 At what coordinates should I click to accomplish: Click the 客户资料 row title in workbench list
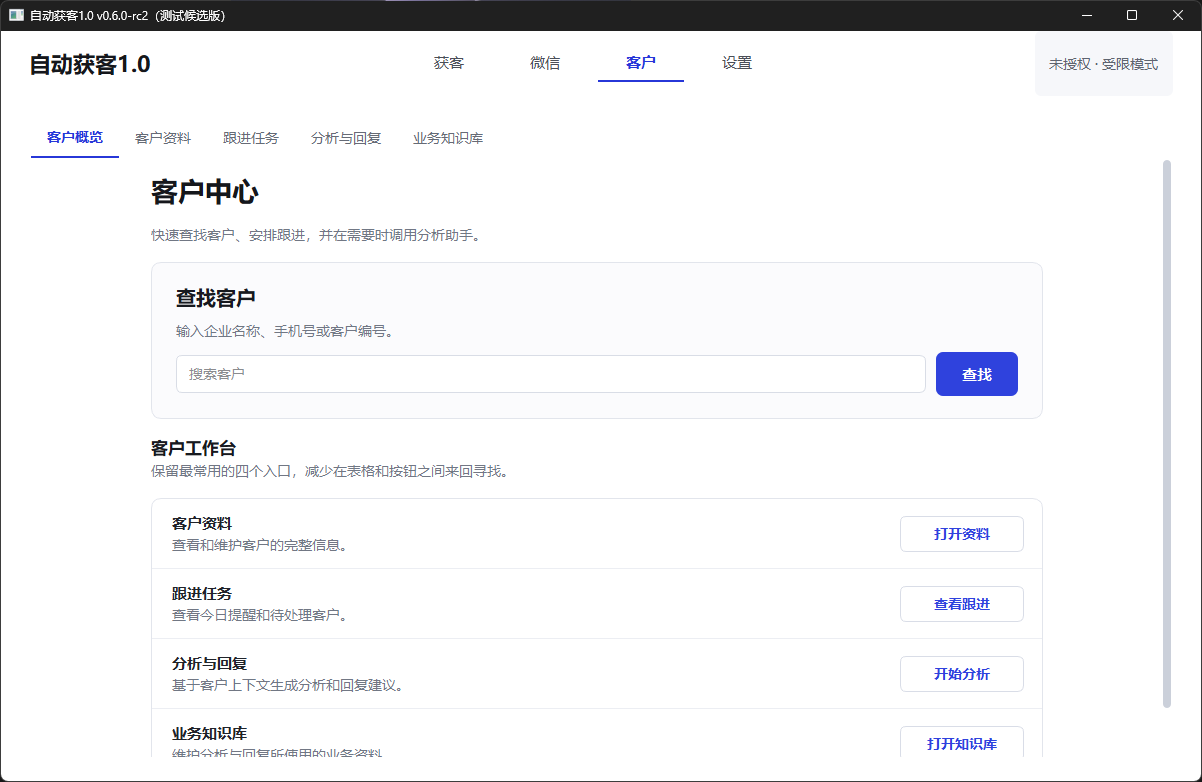[x=202, y=523]
